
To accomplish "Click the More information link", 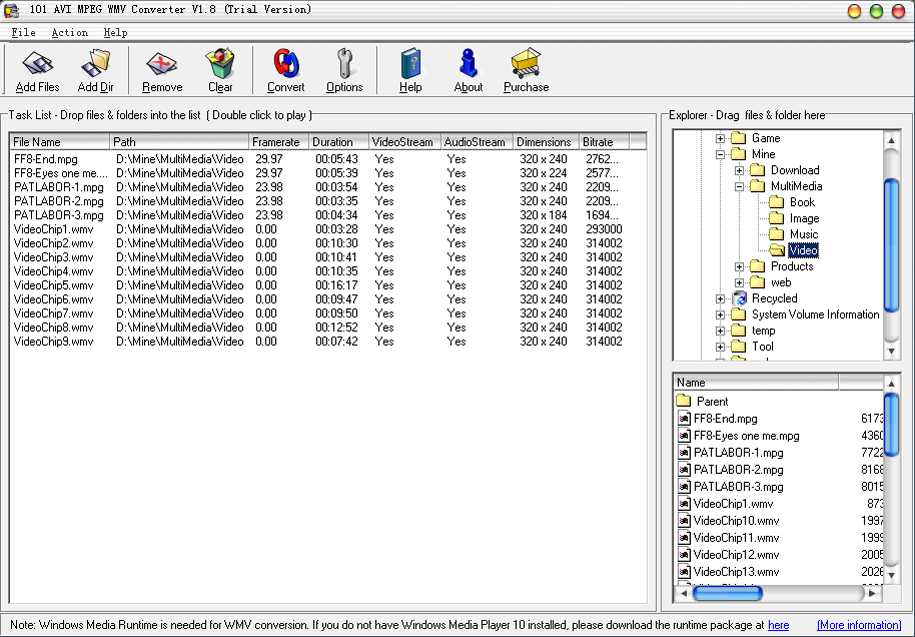I will 858,625.
